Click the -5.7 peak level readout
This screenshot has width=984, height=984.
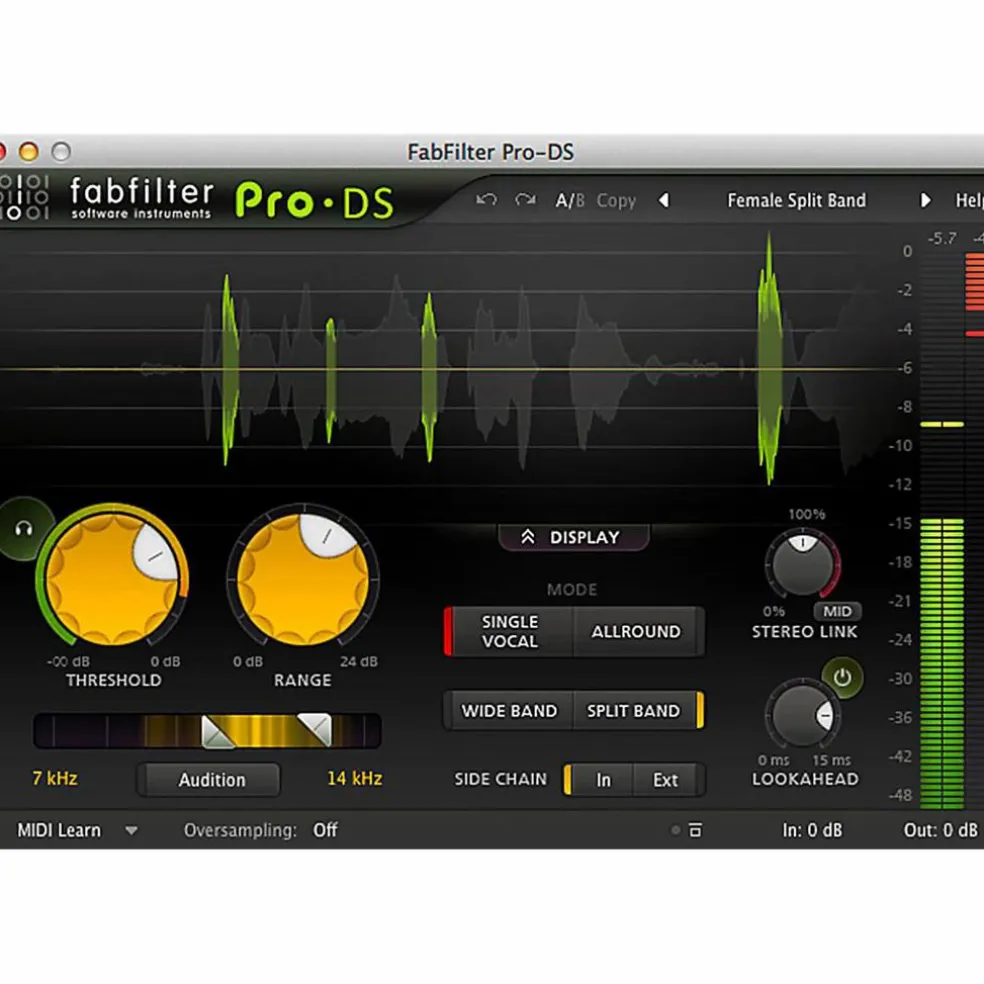coord(943,238)
